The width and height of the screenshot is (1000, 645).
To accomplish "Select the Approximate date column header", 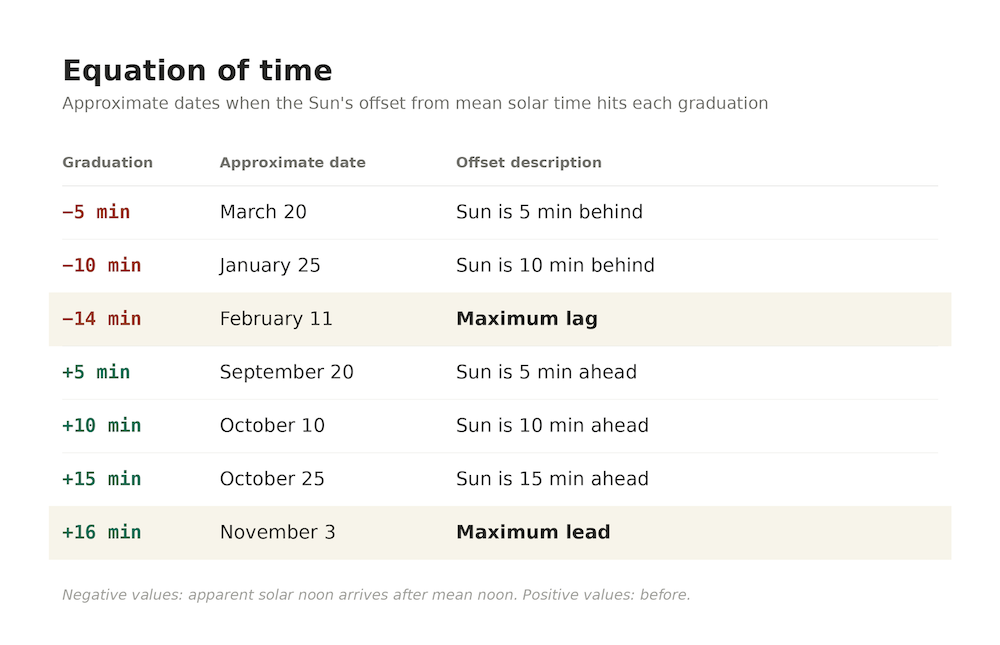I will click(293, 162).
